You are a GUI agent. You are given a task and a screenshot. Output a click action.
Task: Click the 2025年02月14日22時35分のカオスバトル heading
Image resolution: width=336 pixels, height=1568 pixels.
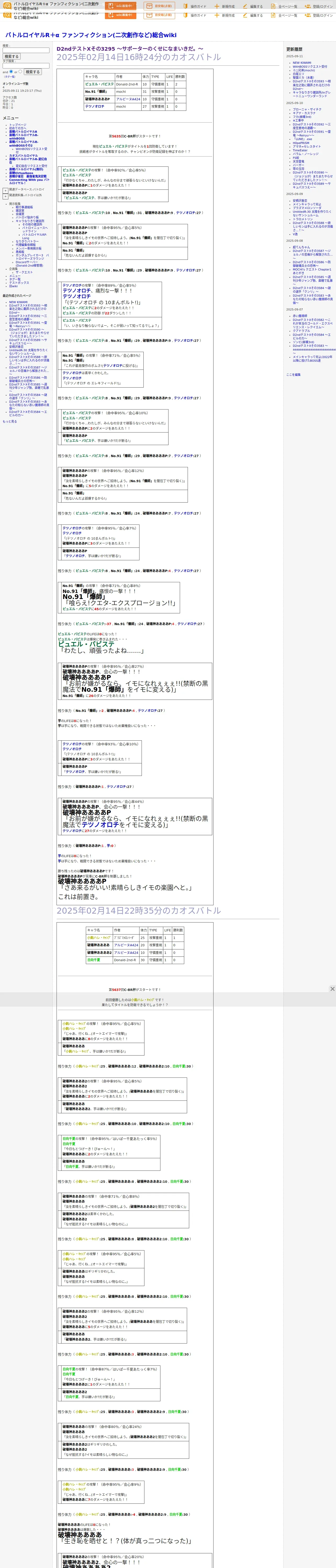click(x=139, y=910)
